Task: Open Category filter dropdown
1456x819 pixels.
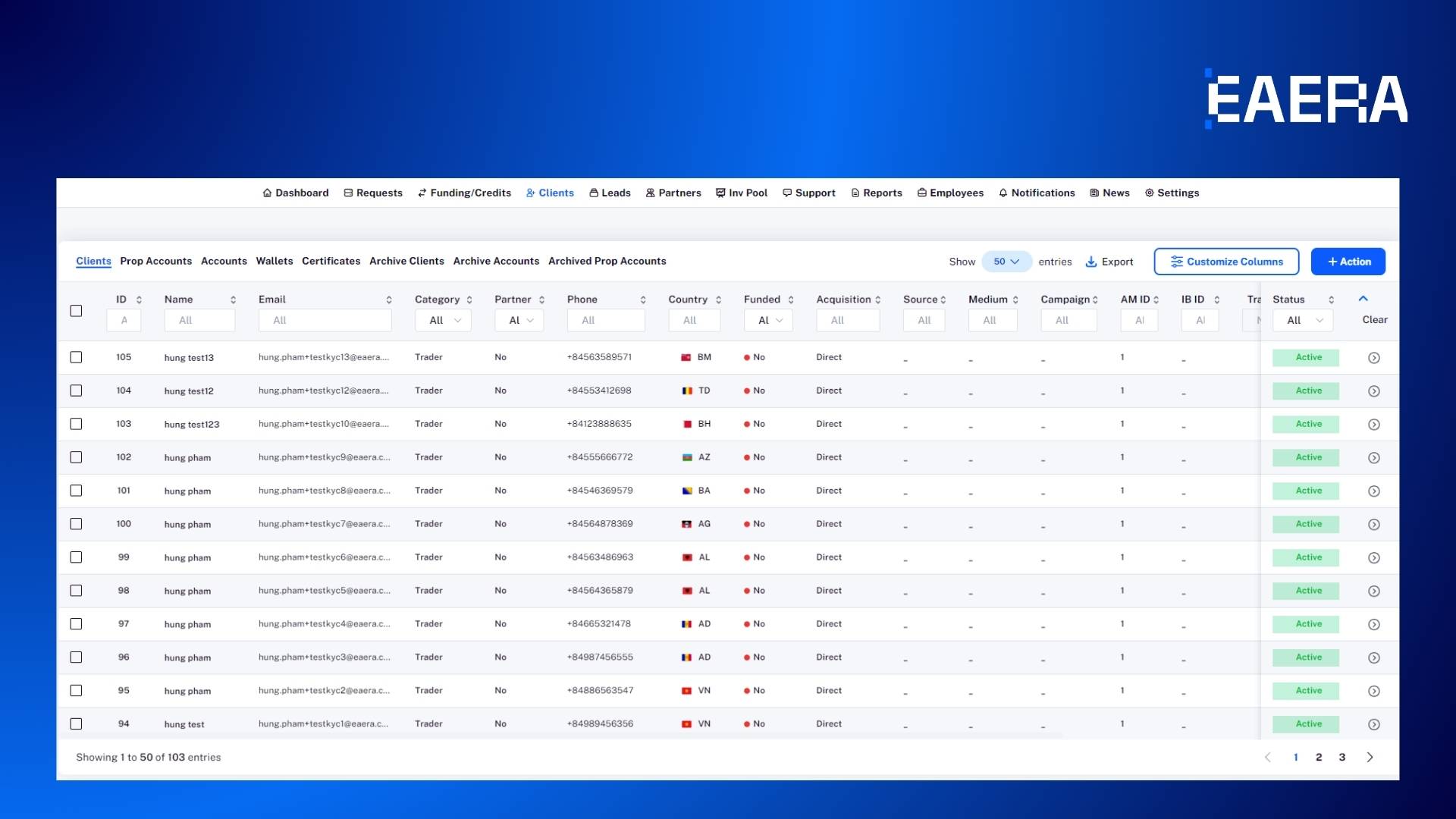Action: pyautogui.click(x=443, y=321)
